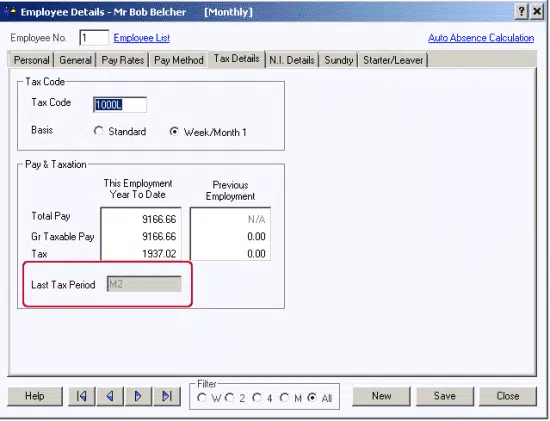Create a New employee record
This screenshot has width=550, height=421.
381,396
